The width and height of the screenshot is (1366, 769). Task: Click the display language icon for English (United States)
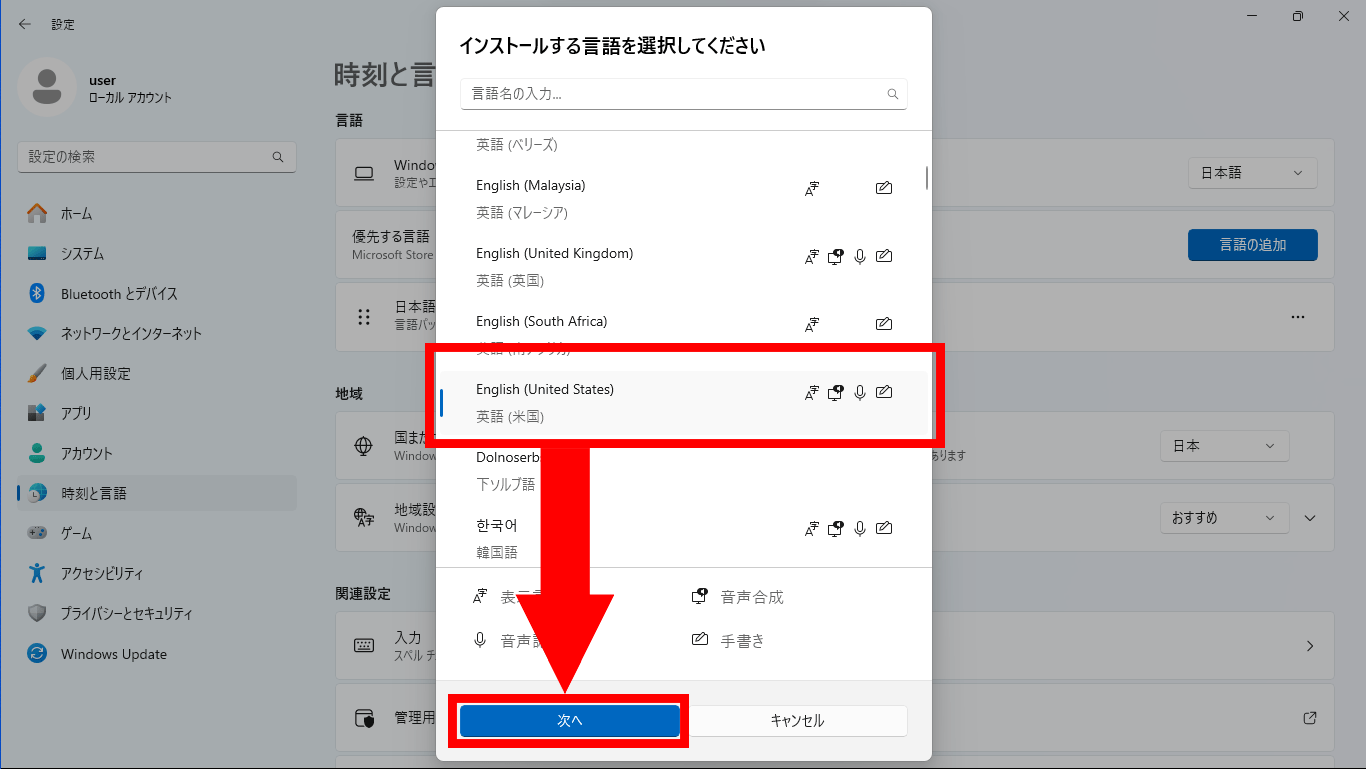tap(811, 391)
